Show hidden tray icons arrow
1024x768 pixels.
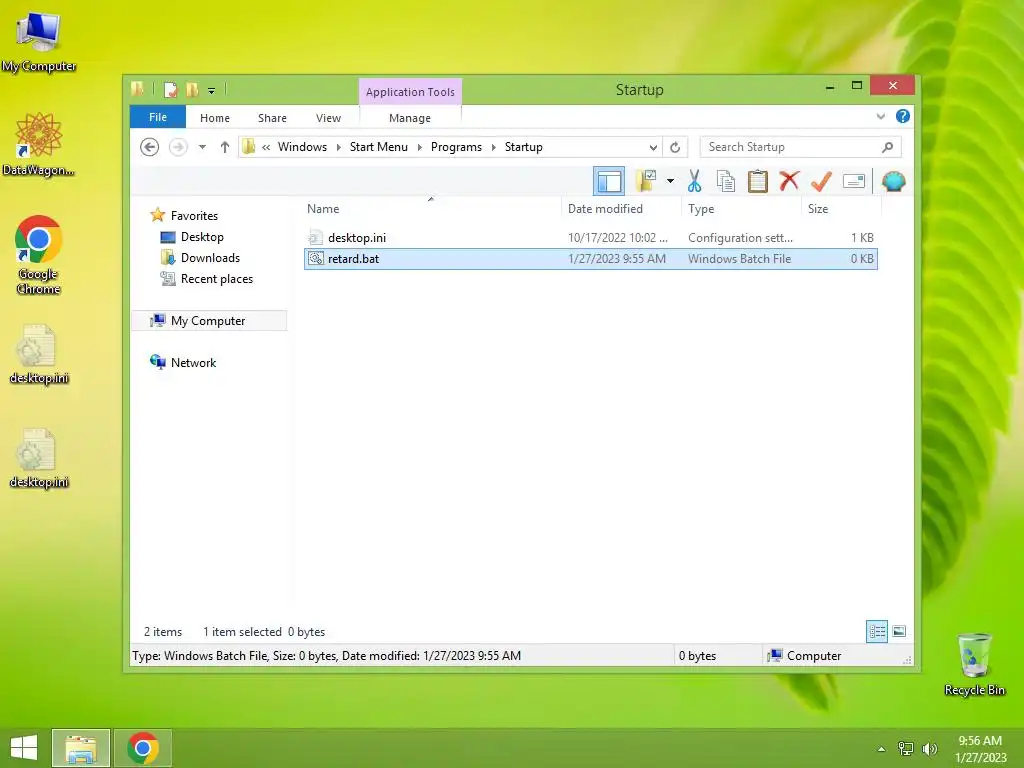click(881, 748)
